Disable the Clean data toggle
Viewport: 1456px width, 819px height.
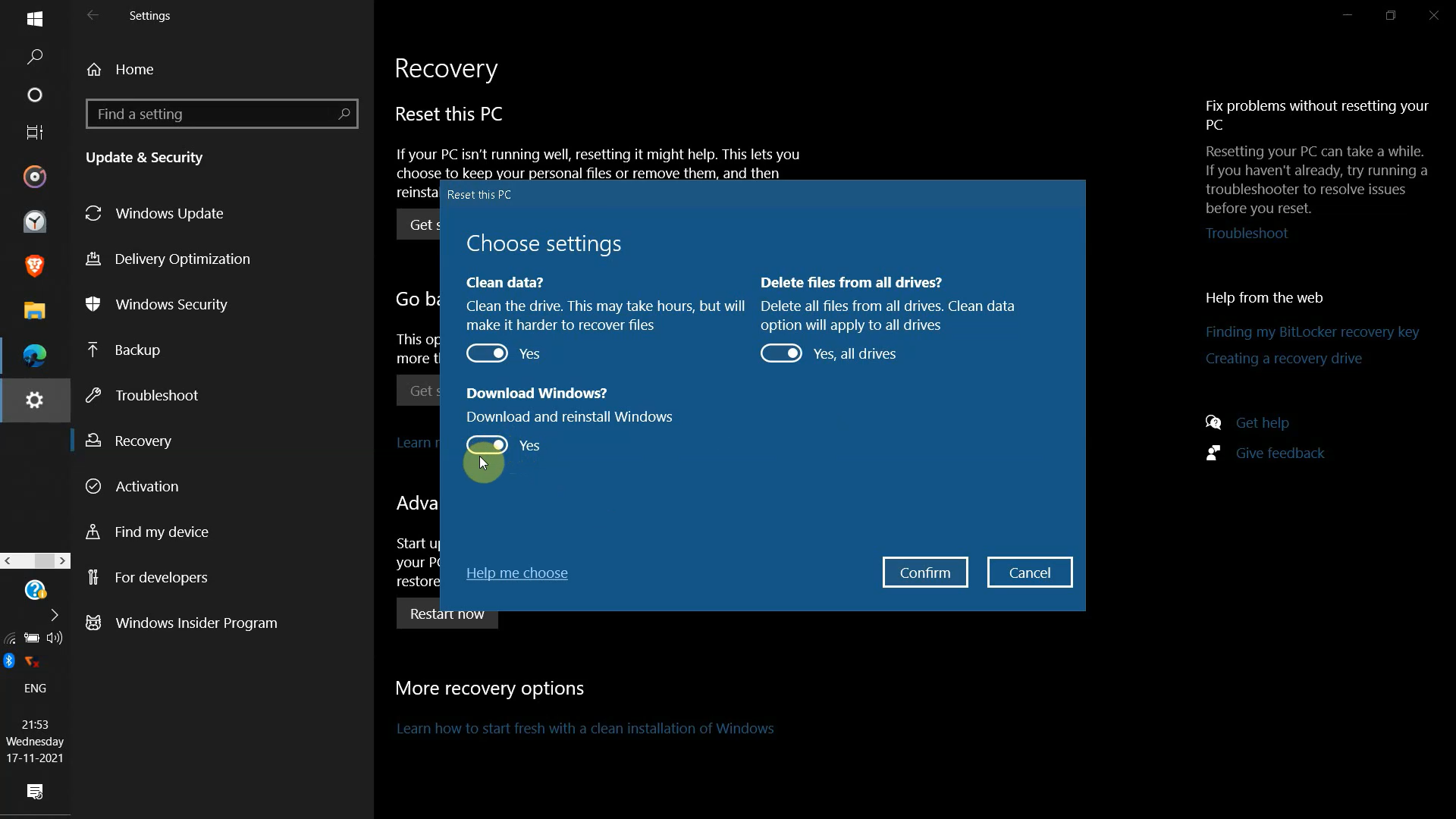pyautogui.click(x=488, y=353)
